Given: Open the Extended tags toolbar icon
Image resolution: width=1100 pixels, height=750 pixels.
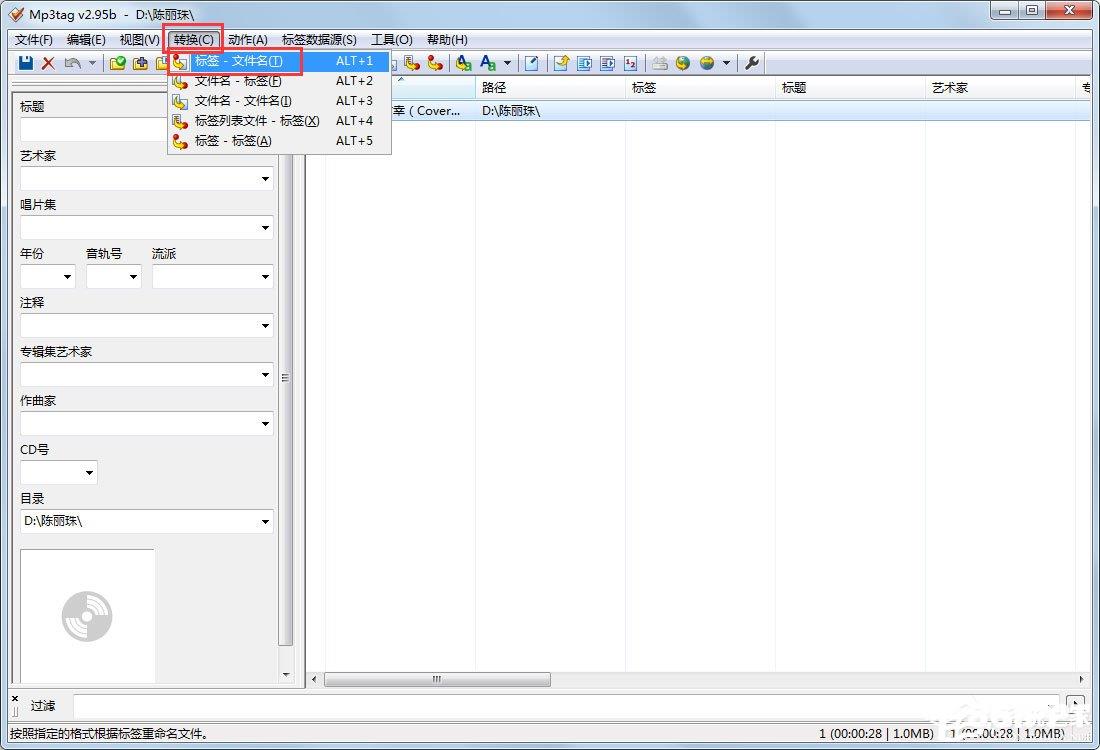Looking at the screenshot, I should pos(532,63).
